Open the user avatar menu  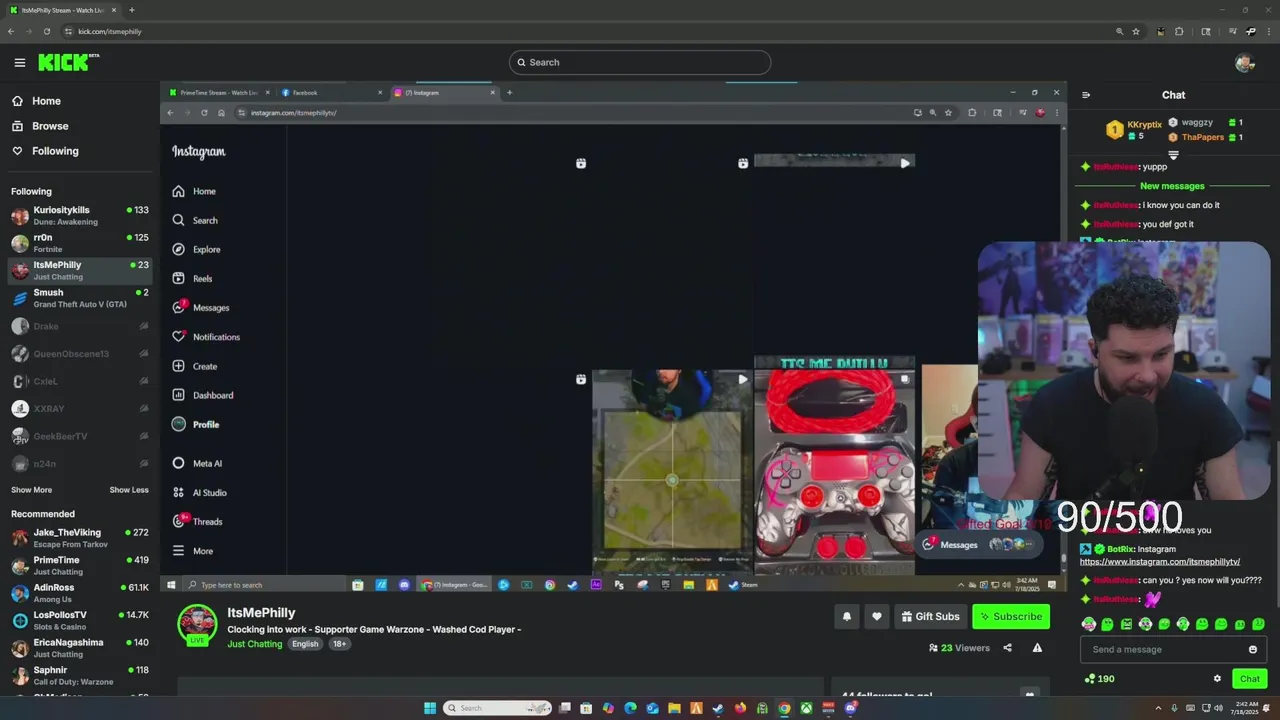pyautogui.click(x=1244, y=62)
